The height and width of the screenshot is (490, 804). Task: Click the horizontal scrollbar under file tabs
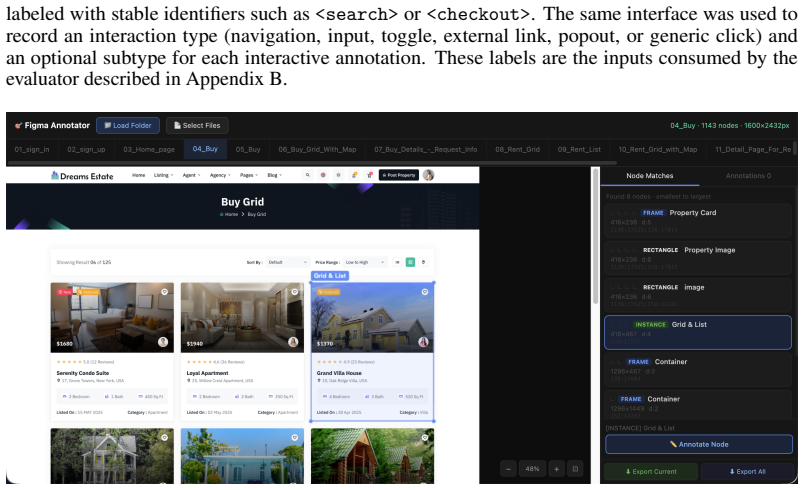pos(312,163)
